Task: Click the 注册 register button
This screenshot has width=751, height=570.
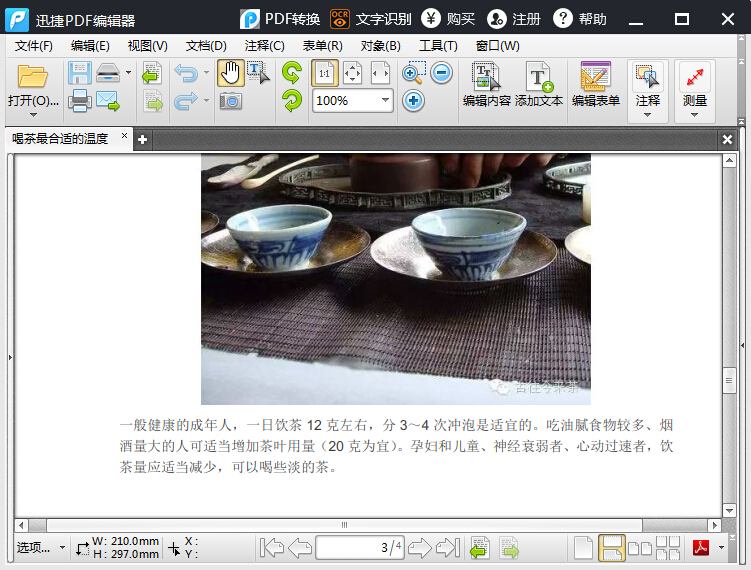Action: [x=514, y=19]
